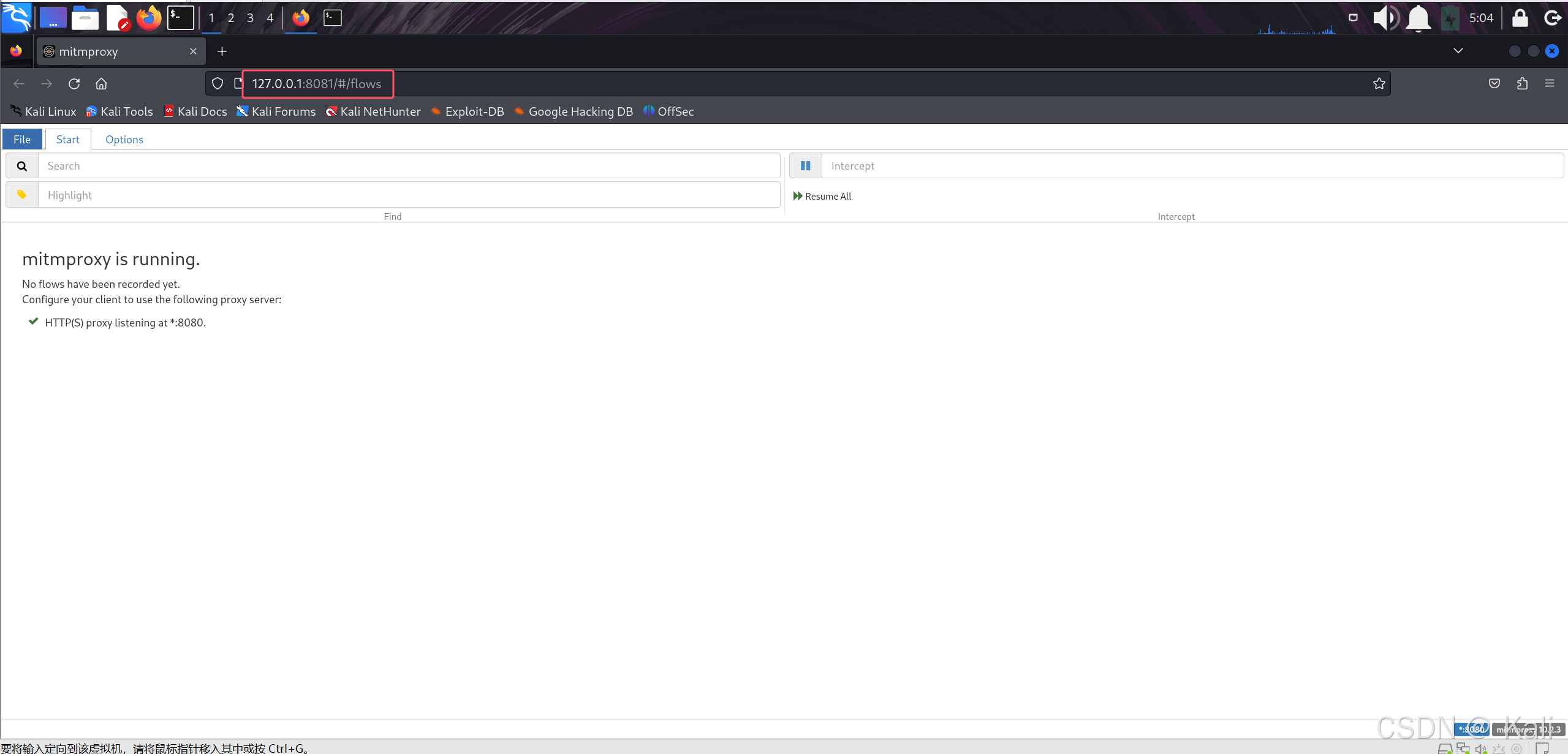
Task: Open a new browser tab
Action: (x=222, y=51)
